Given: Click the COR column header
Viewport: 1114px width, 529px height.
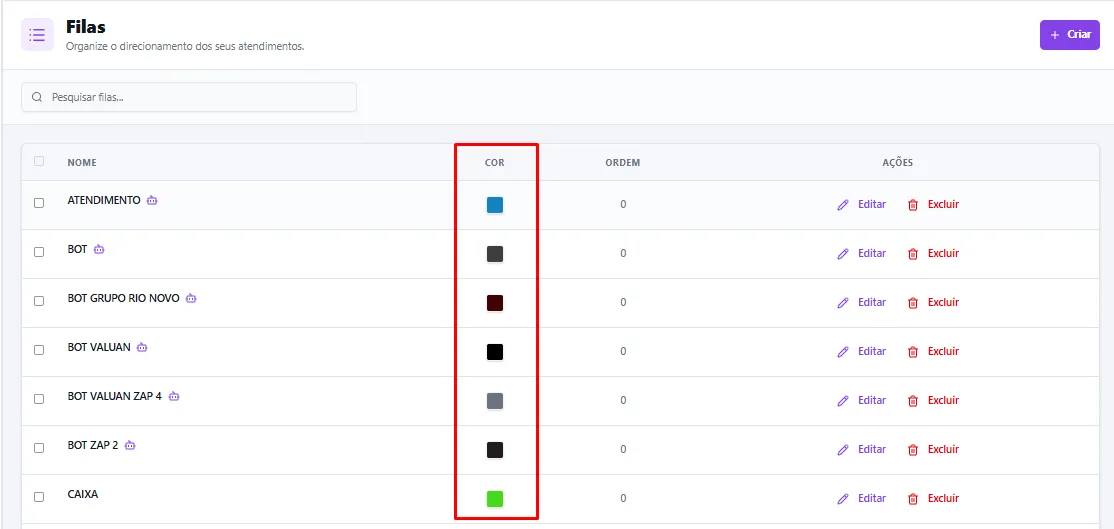Looking at the screenshot, I should point(494,163).
